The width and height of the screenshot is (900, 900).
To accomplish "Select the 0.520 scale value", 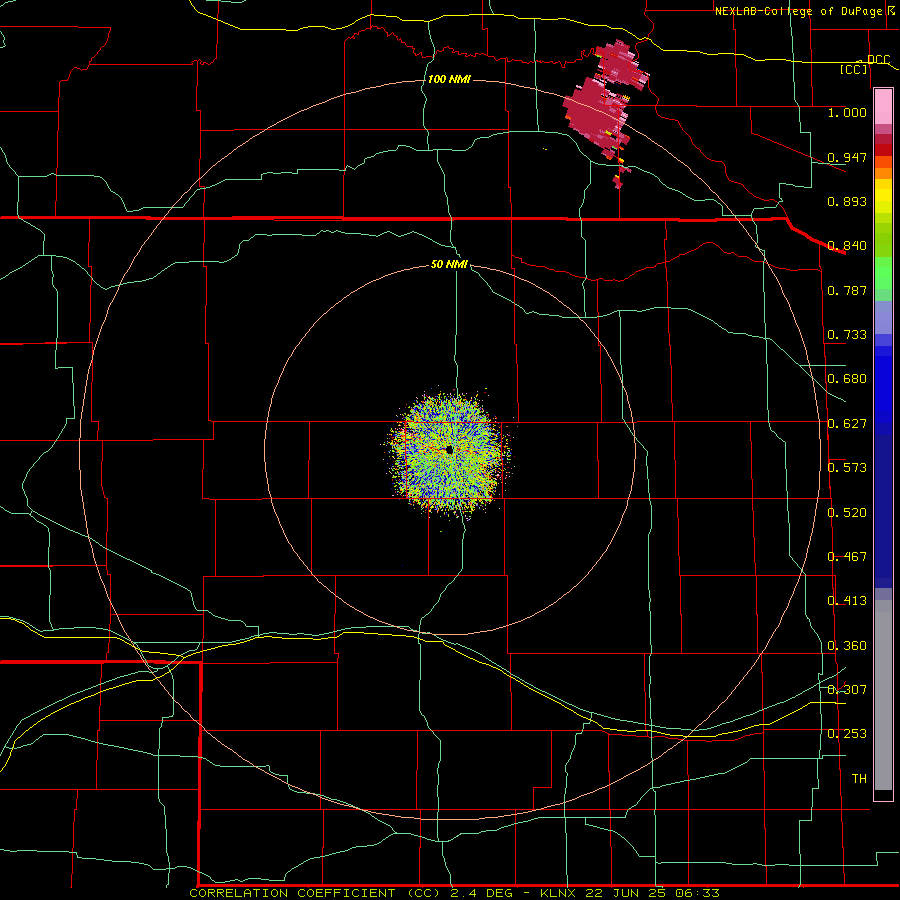I will click(x=847, y=513).
